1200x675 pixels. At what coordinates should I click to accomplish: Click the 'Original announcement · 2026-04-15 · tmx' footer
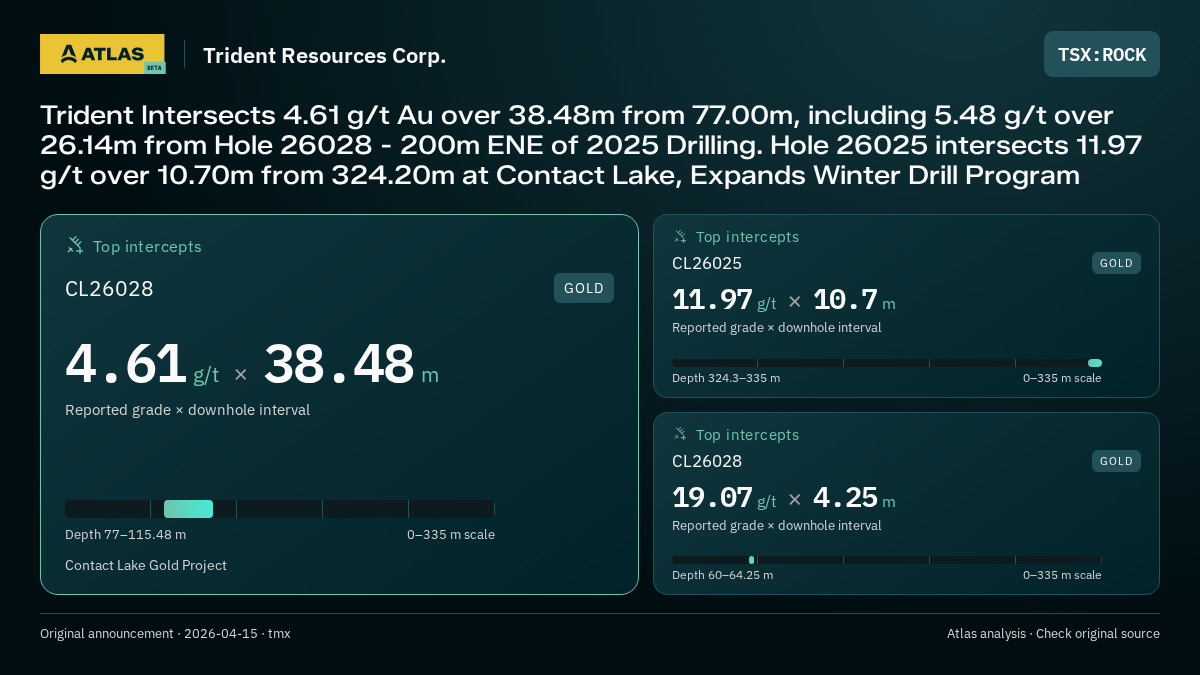[165, 633]
